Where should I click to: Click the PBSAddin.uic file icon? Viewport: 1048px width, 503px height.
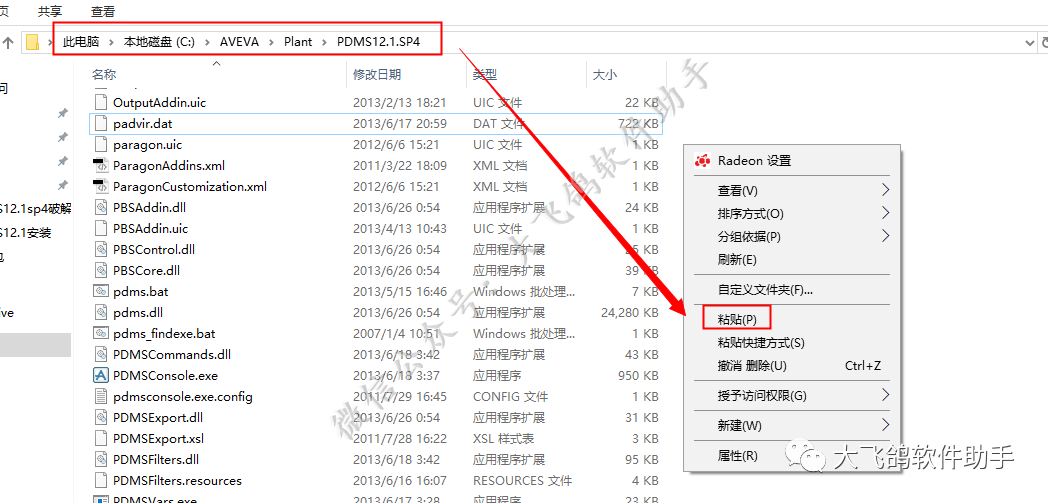click(x=100, y=228)
